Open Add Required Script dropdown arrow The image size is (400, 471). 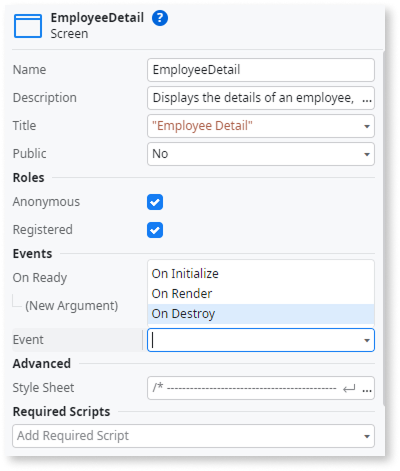coord(367,436)
